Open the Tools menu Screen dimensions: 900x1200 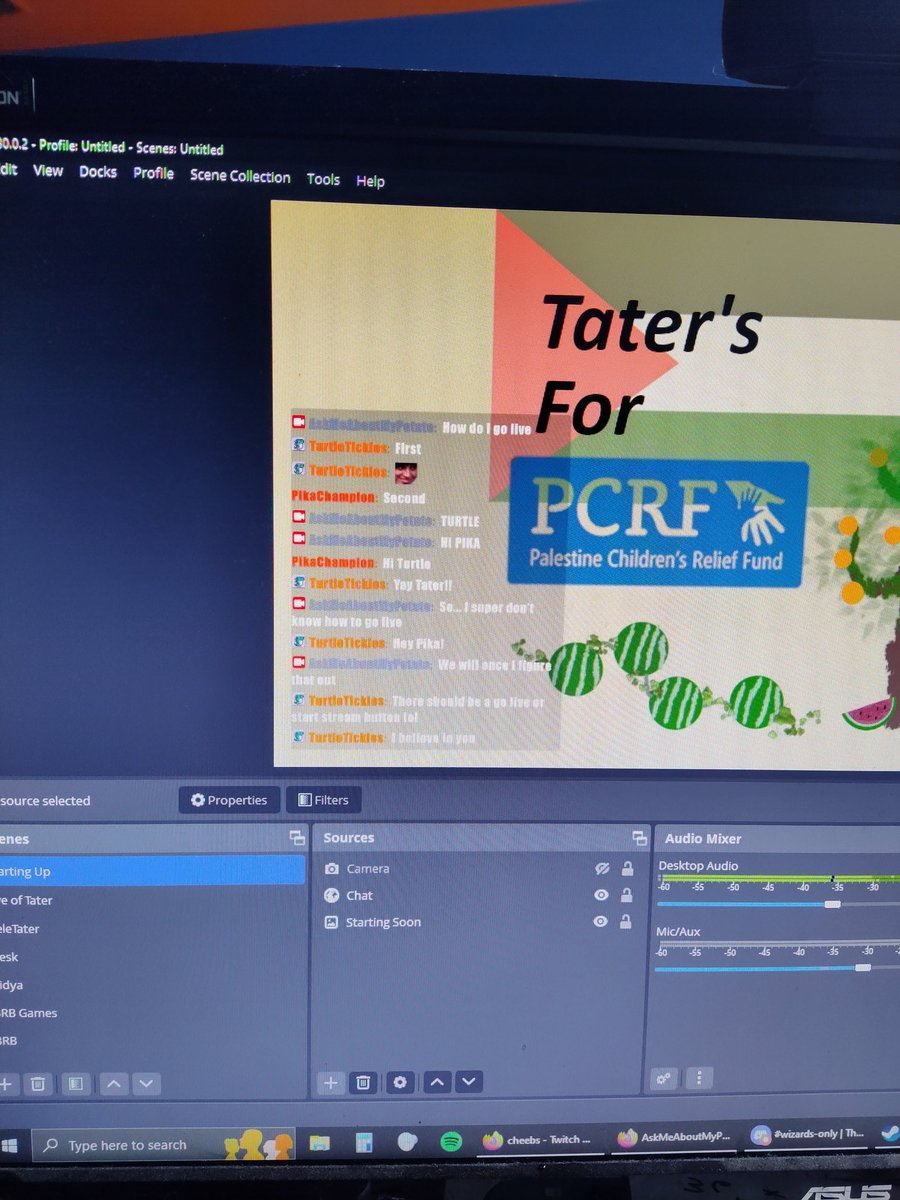(x=323, y=179)
